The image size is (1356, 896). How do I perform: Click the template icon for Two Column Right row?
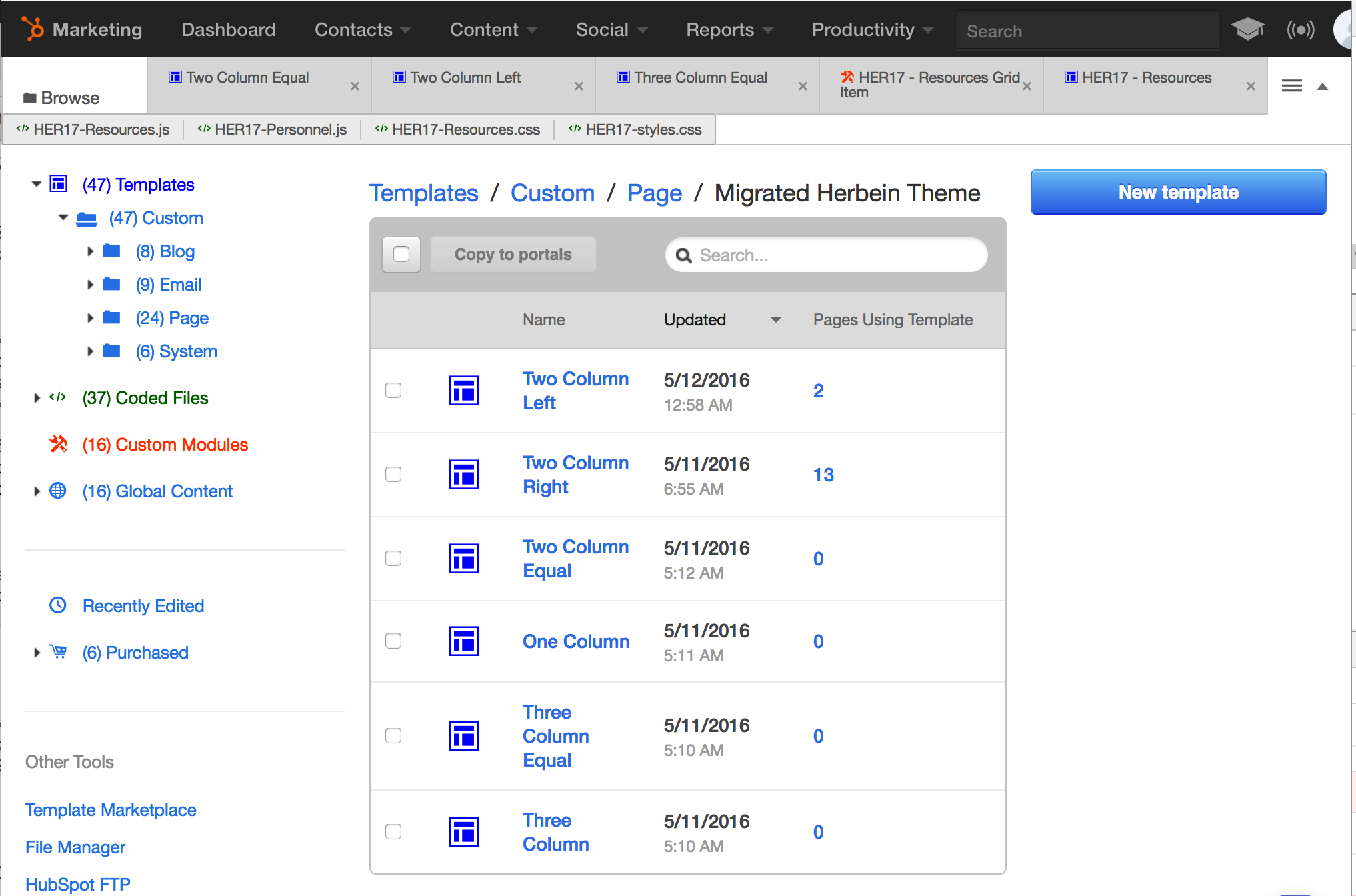point(463,475)
